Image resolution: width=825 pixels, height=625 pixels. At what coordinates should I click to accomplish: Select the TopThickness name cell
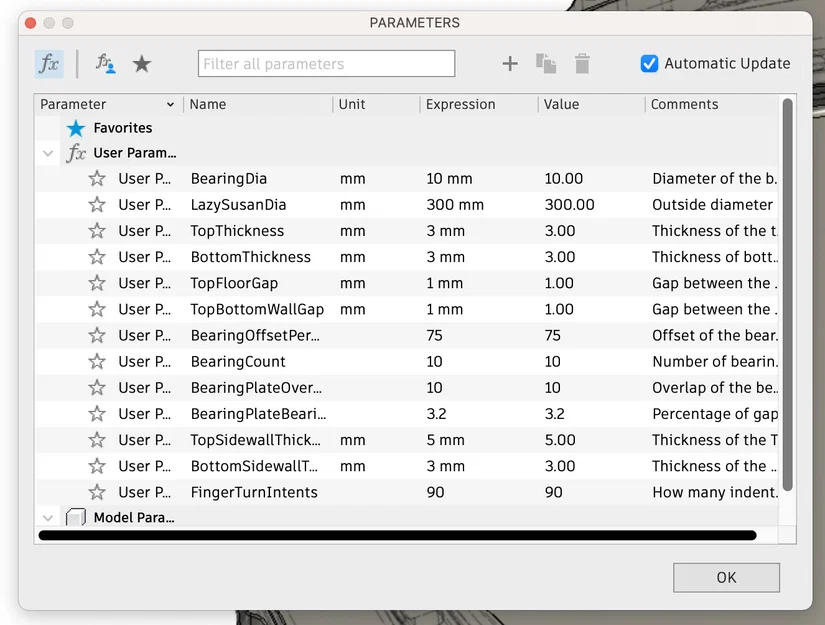pos(237,231)
